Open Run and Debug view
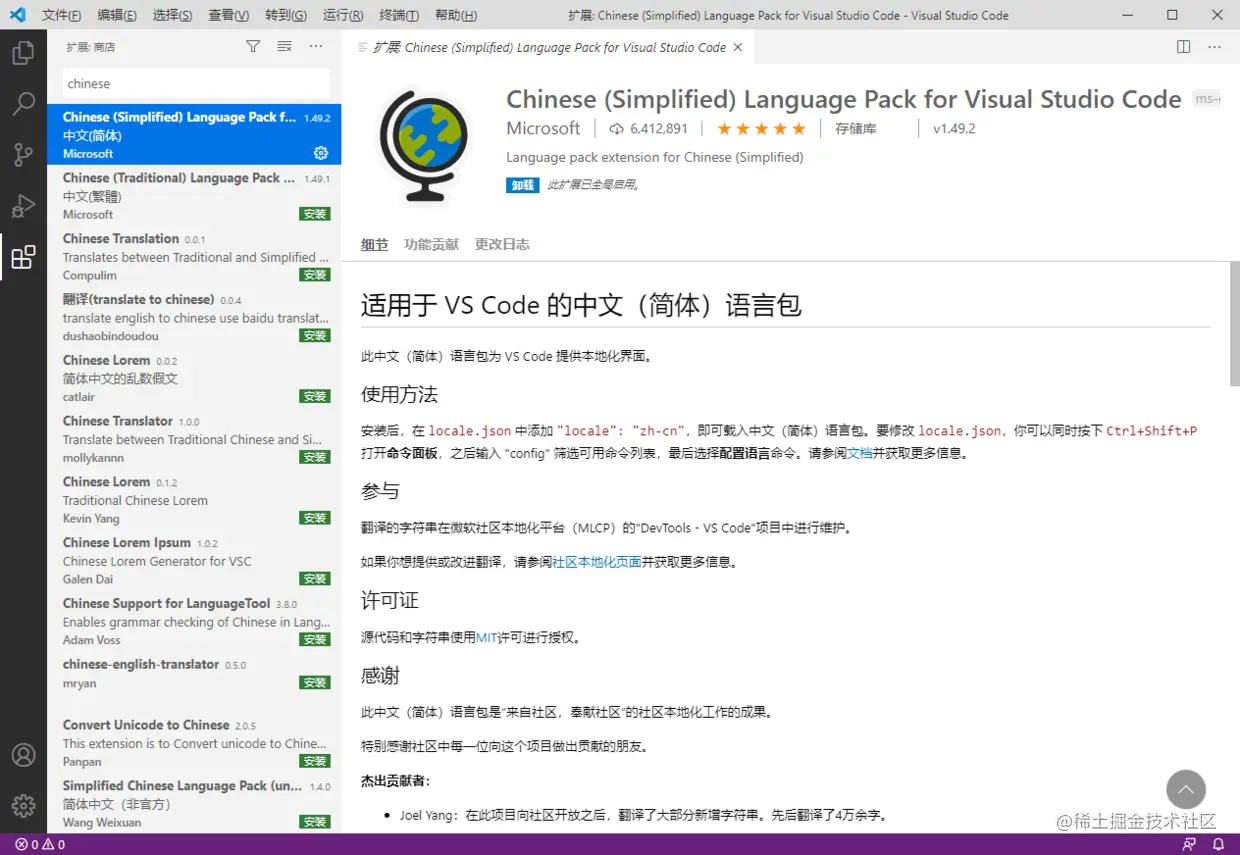 tap(23, 206)
